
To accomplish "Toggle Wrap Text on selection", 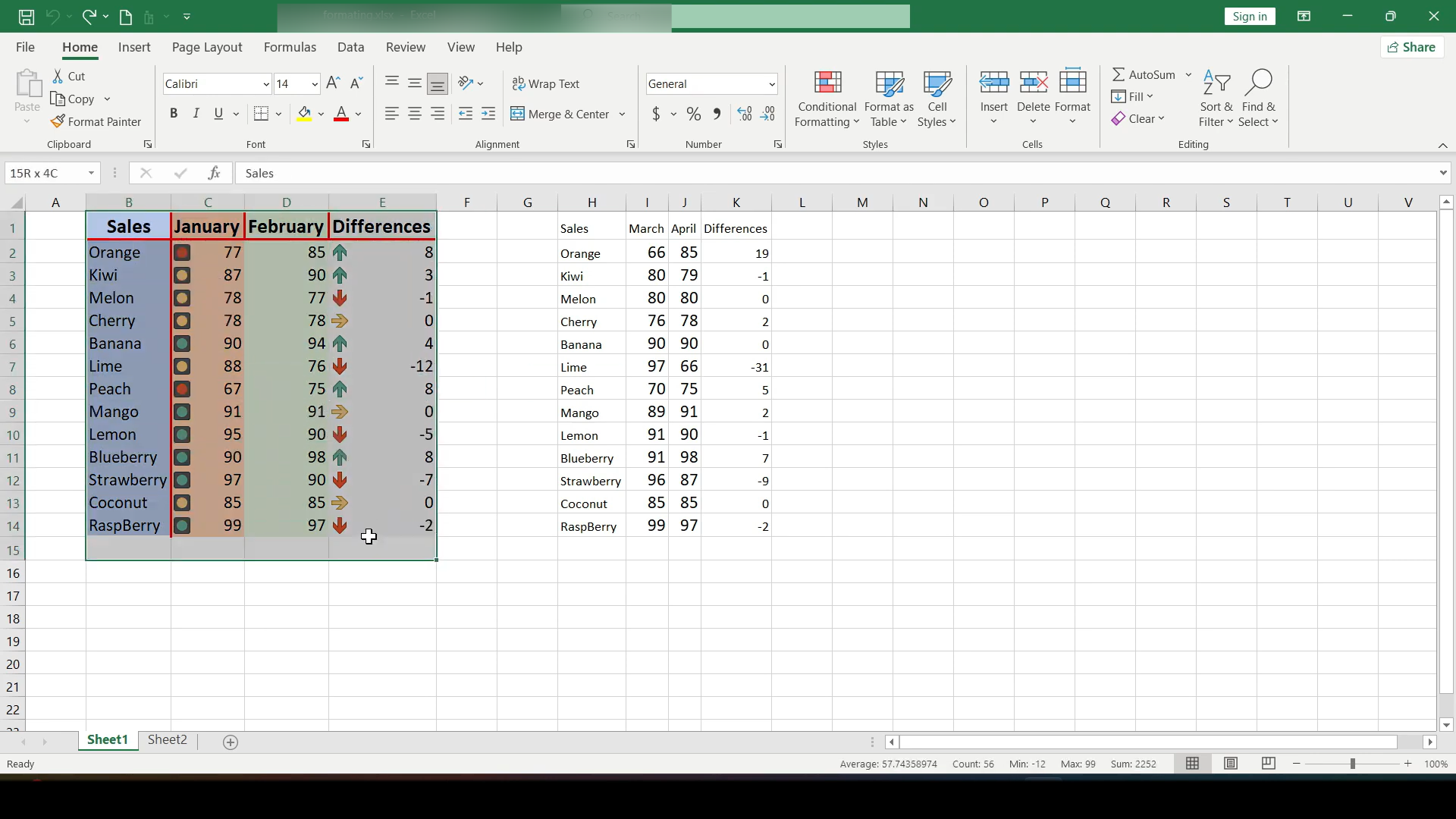I will click(546, 83).
